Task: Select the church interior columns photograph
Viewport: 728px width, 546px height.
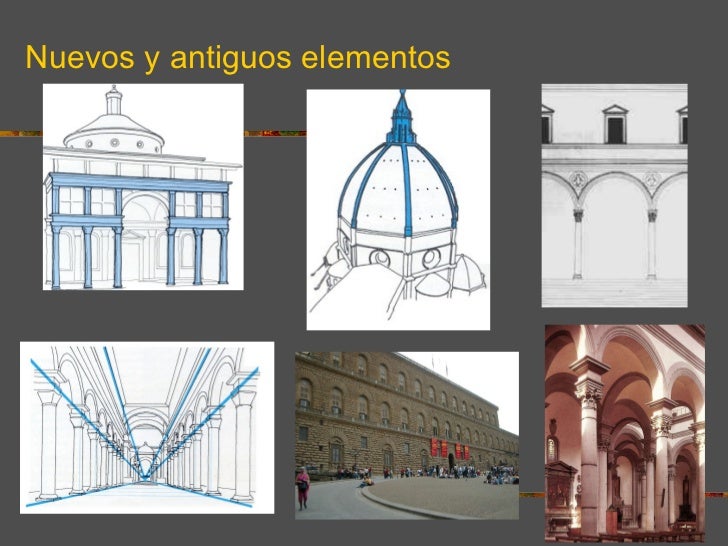Action: 625,434
